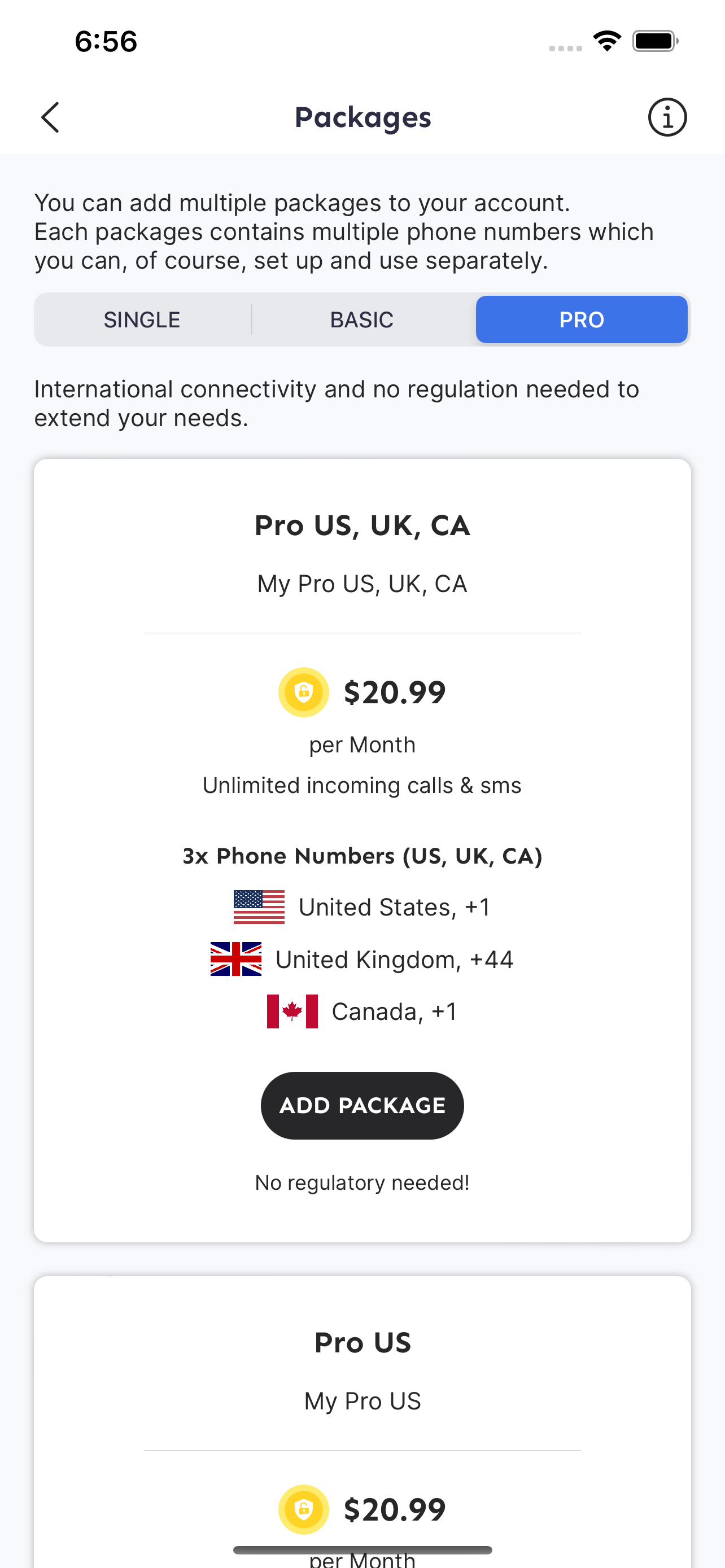This screenshot has height=1568, width=725.
Task: Tap the coin icon in Pro US card
Action: pos(304,1509)
